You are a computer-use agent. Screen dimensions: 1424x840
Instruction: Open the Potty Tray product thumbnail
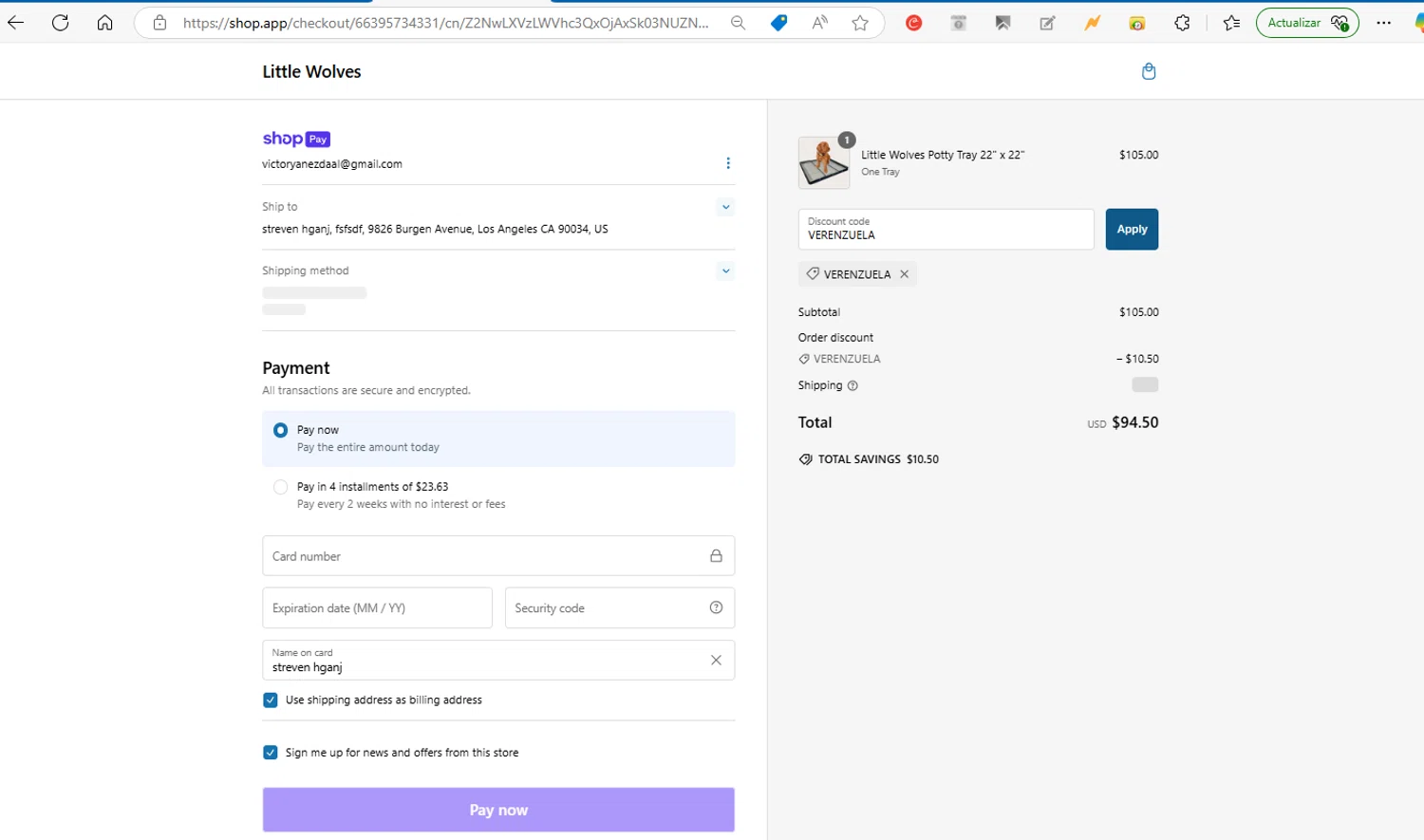pos(824,162)
